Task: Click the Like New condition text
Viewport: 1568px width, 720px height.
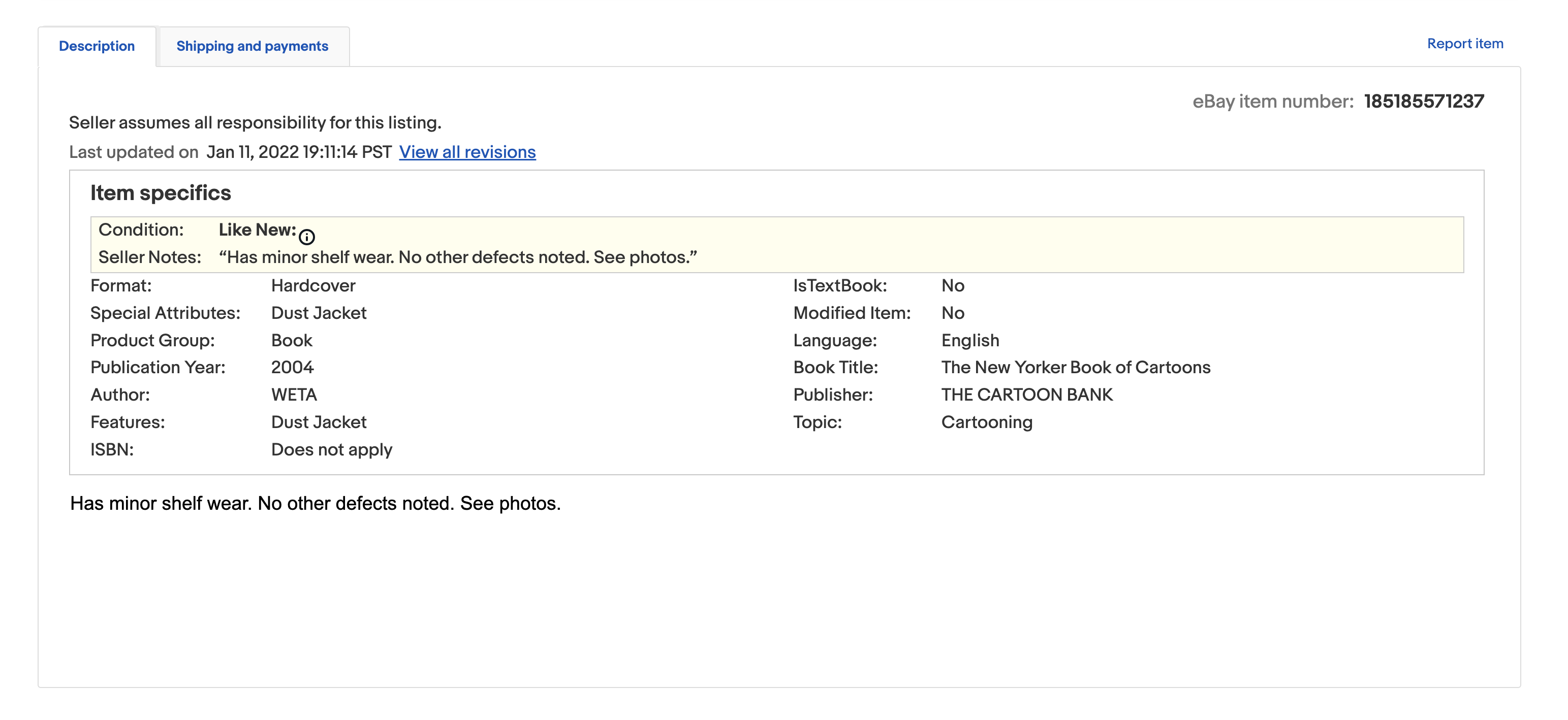Action: click(x=257, y=230)
